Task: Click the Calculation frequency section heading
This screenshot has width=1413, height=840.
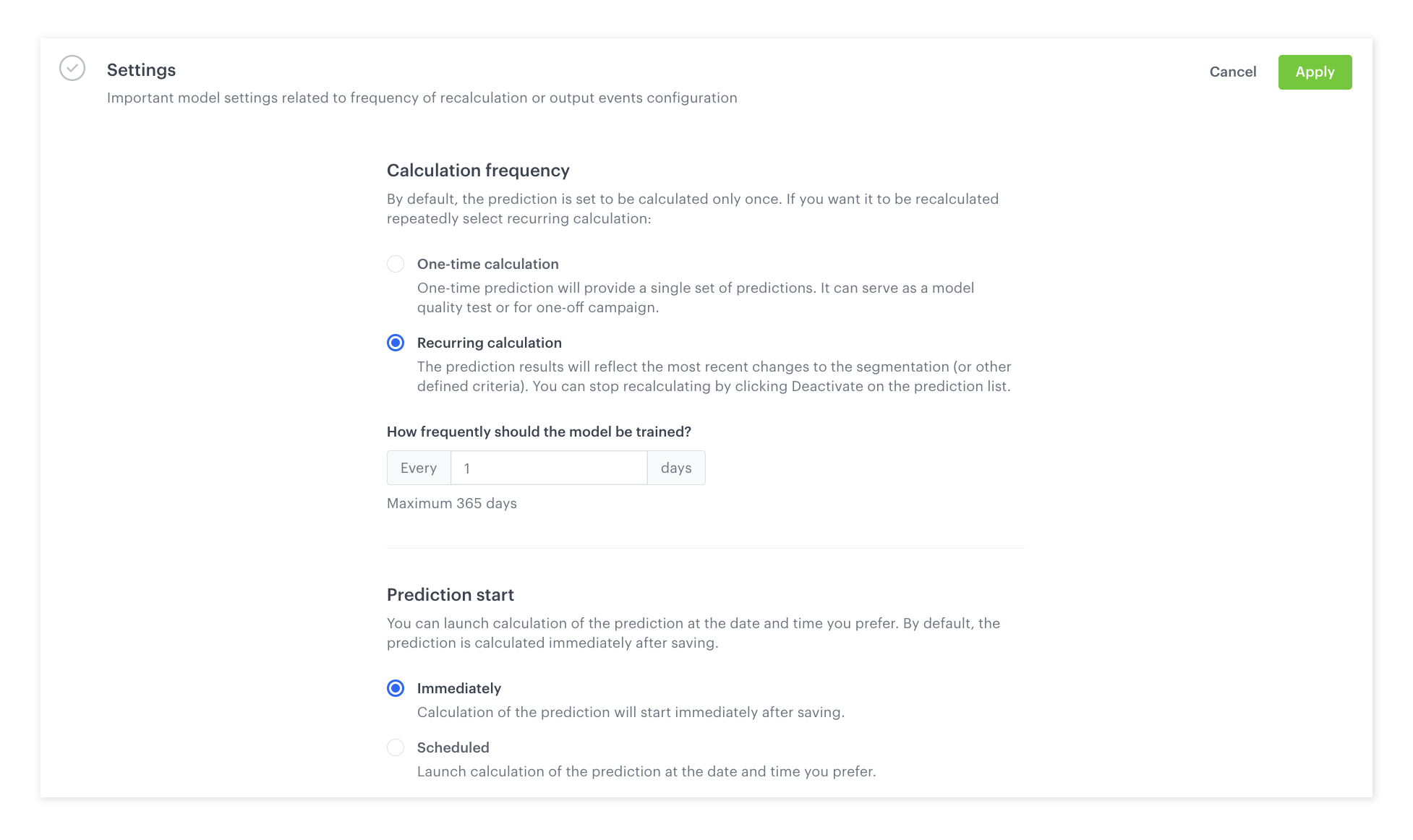Action: (478, 171)
